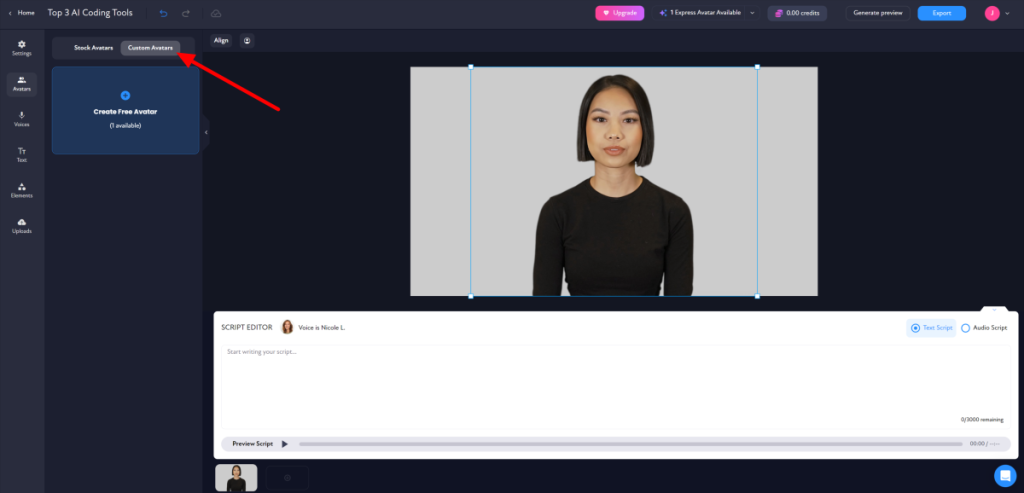The height and width of the screenshot is (493, 1024).
Task: Open the chat support bubble
Action: click(x=1005, y=475)
